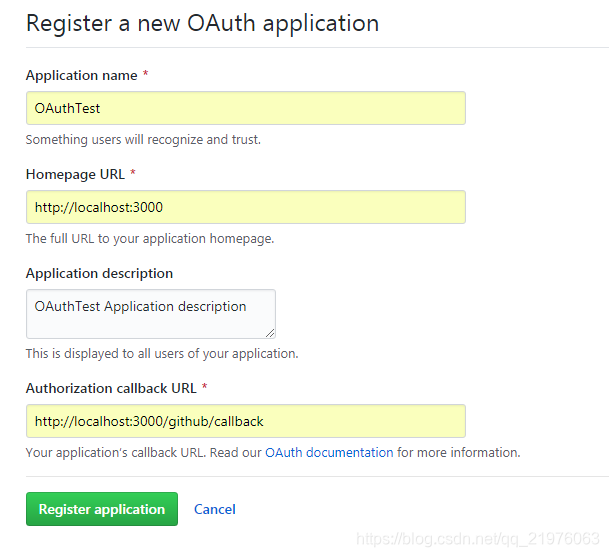The width and height of the screenshot is (609, 557).
Task: Click the description textarea resize handle
Action: tap(269, 332)
